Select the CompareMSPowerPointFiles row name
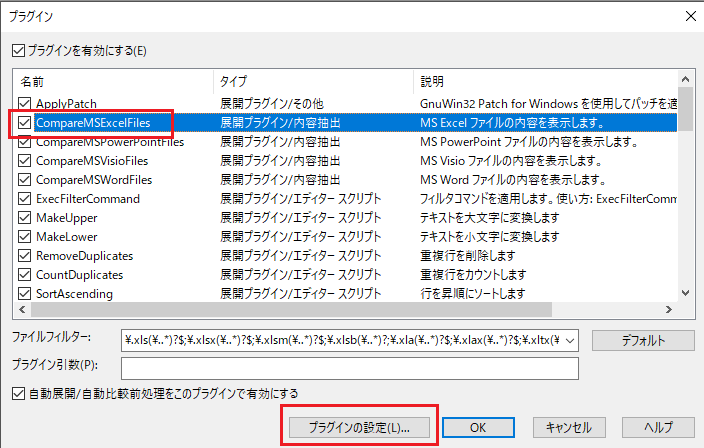The height and width of the screenshot is (448, 704). (x=110, y=142)
